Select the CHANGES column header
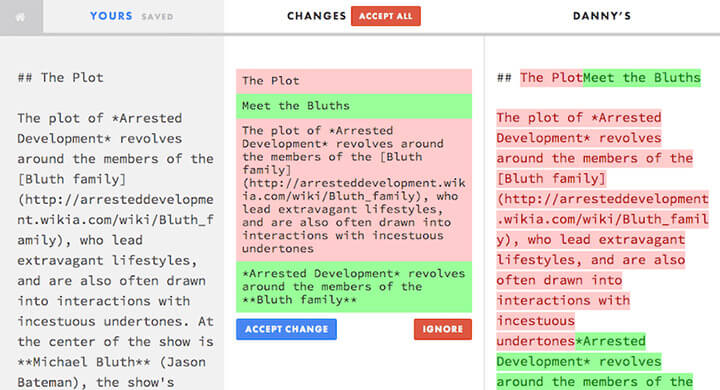Screen dimensions: 720x390 [316, 16]
